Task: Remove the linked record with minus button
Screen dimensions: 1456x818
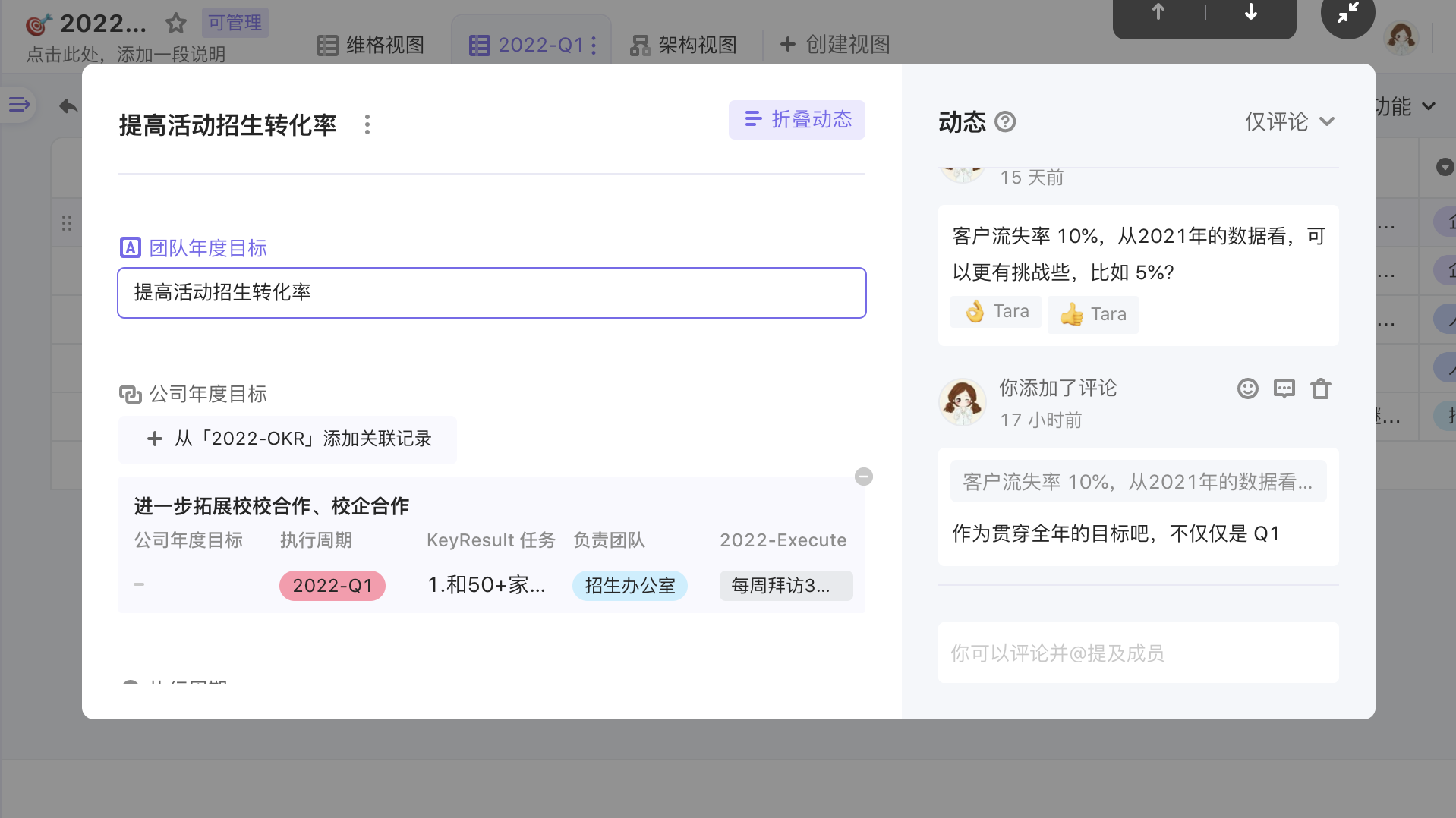Action: tap(863, 477)
